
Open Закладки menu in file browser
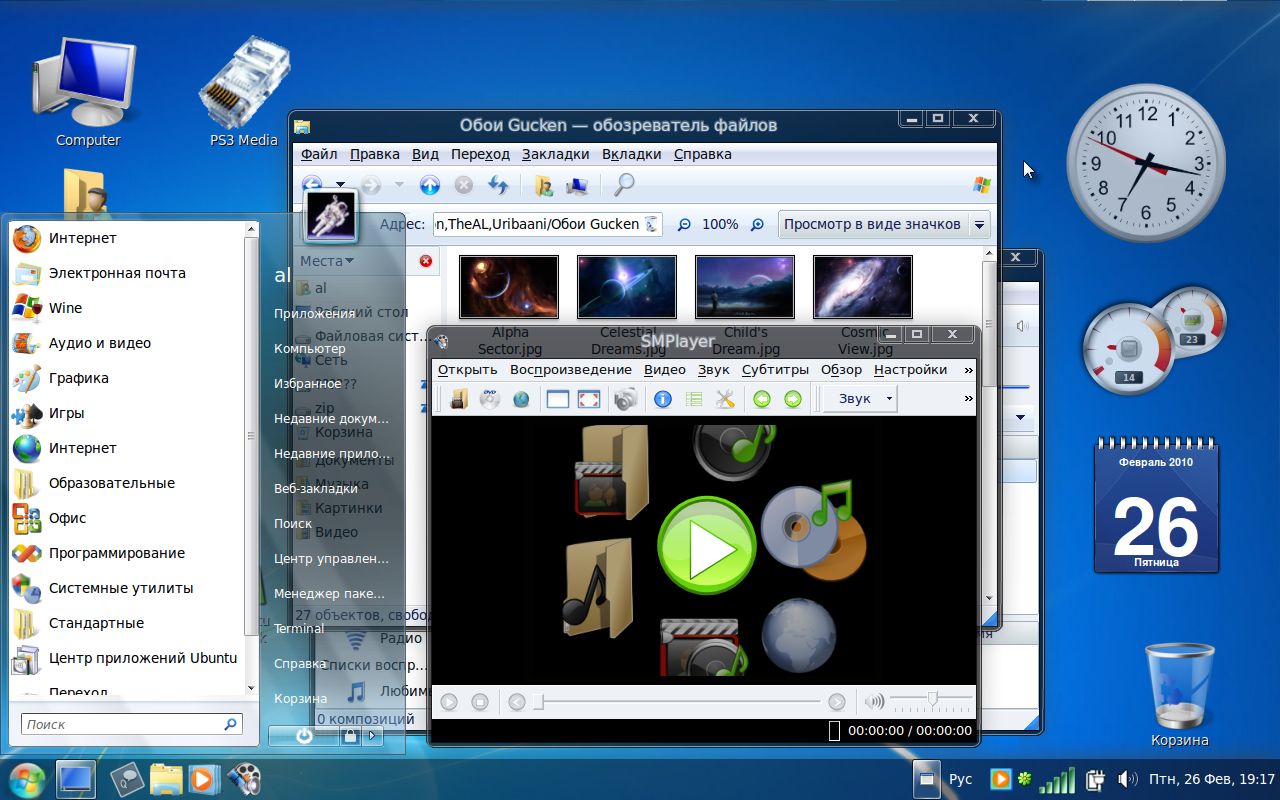(x=555, y=154)
